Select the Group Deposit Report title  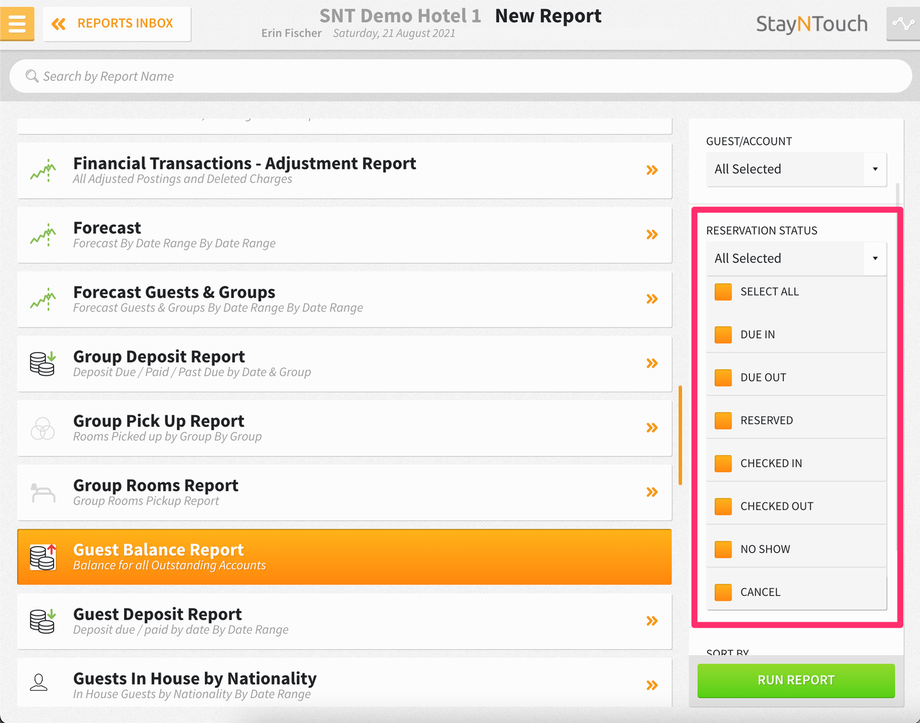coord(159,357)
